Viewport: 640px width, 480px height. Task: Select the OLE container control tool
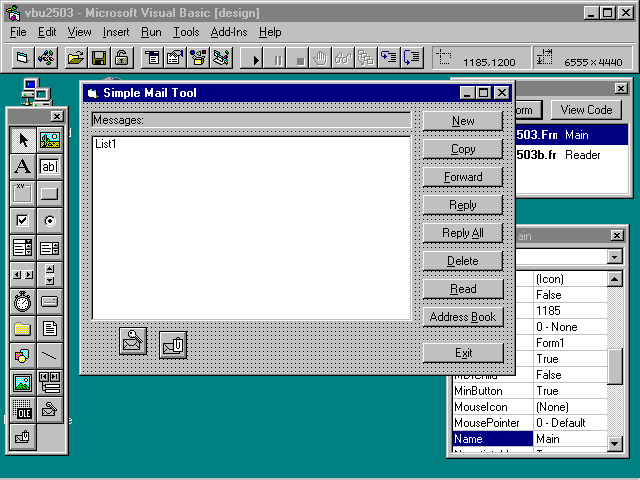(22, 409)
